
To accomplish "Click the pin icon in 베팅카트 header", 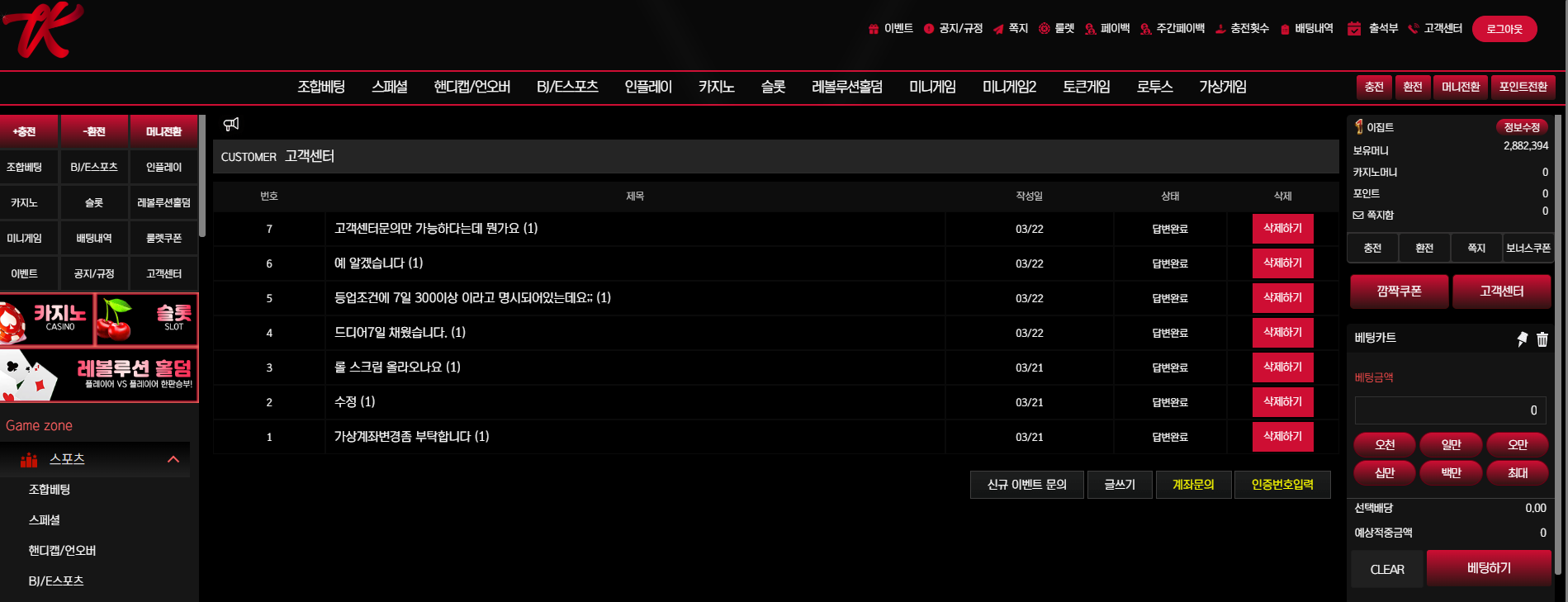I will point(1522,339).
